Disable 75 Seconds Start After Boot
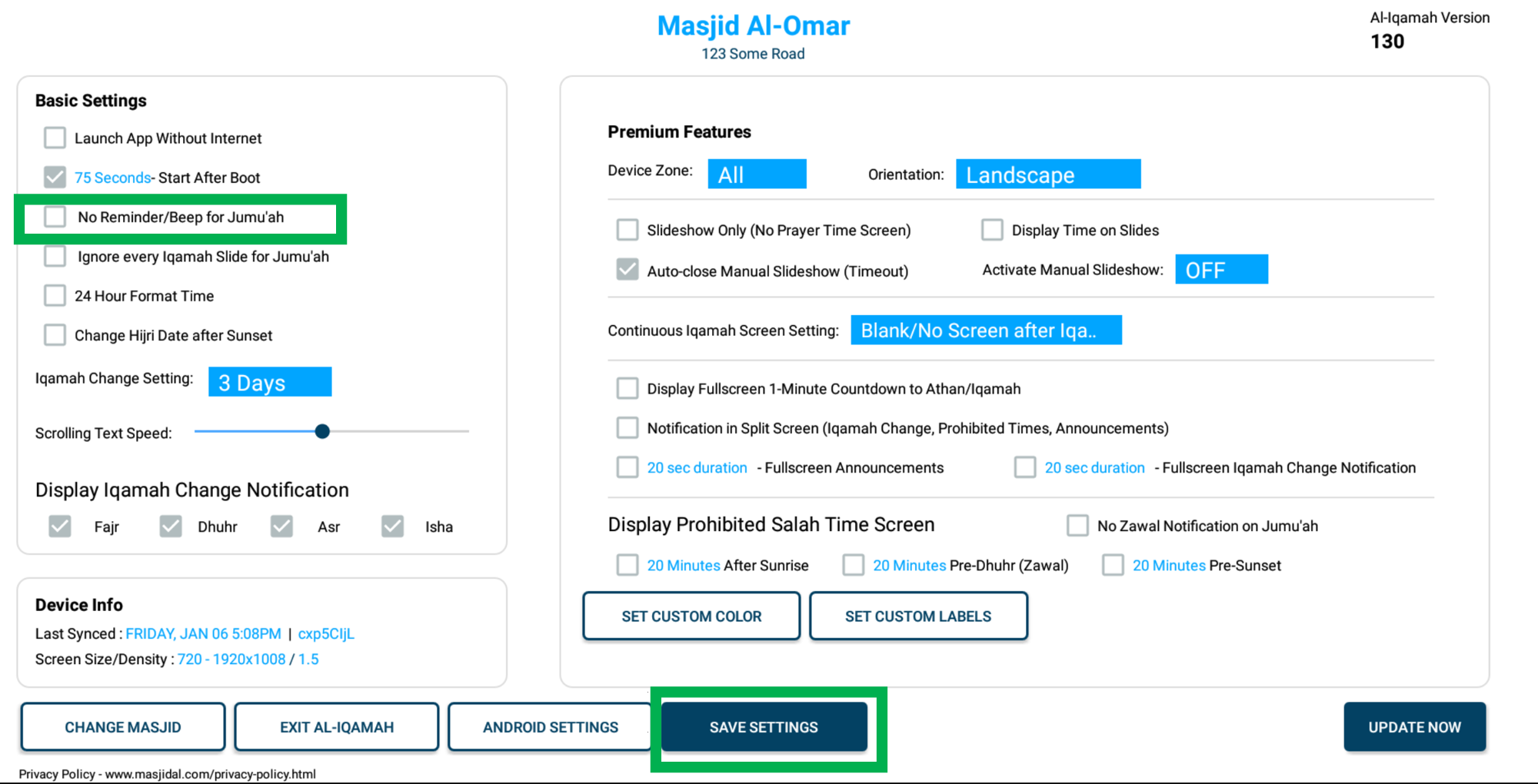1538x784 pixels. [x=55, y=177]
